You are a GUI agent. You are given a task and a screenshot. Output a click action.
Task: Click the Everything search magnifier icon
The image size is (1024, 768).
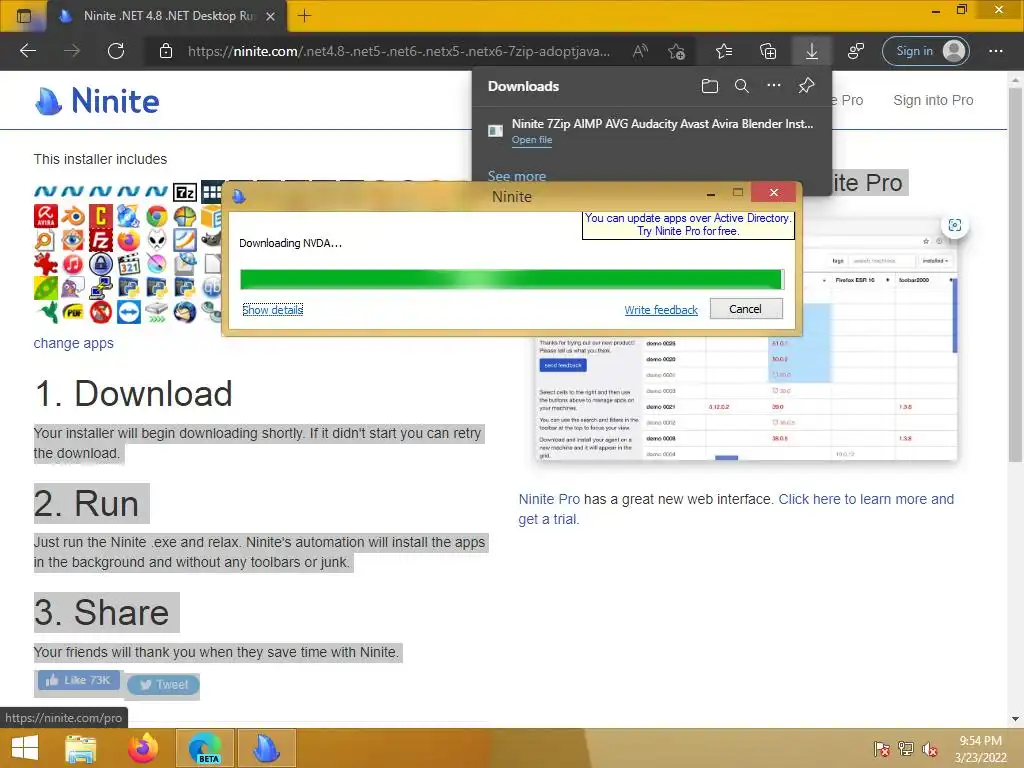pyautogui.click(x=45, y=240)
